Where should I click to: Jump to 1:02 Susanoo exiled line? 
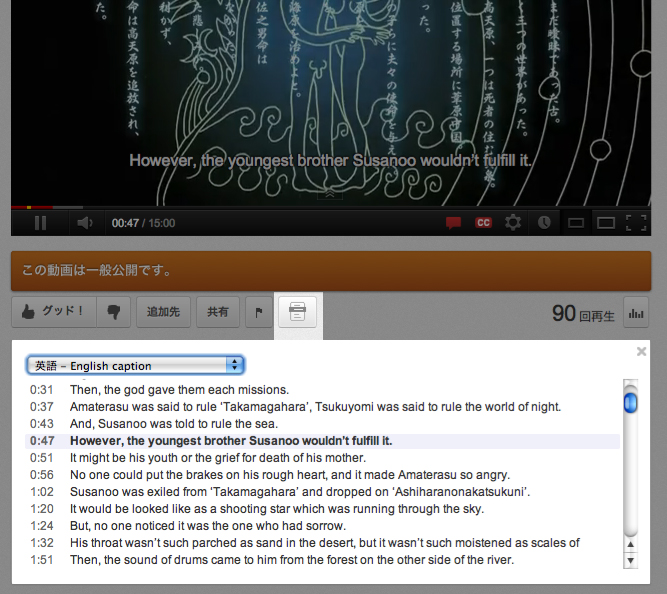pos(322,492)
